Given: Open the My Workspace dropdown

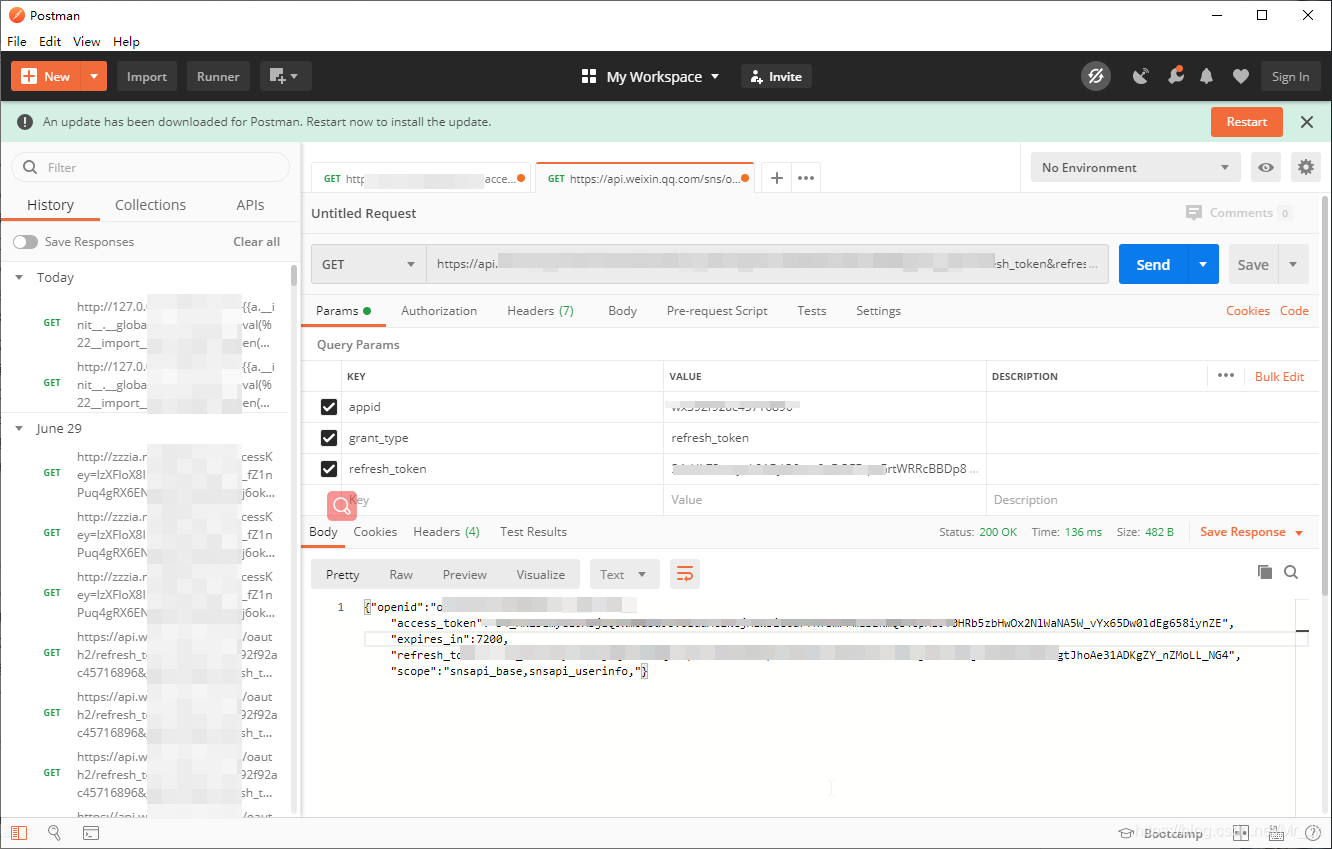Looking at the screenshot, I should pos(650,77).
